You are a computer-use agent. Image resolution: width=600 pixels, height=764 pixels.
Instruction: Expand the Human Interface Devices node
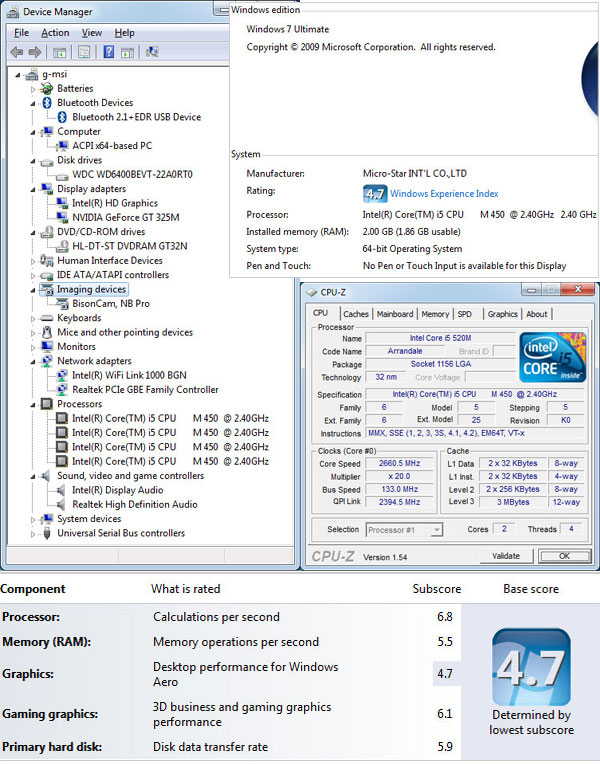pos(33,261)
